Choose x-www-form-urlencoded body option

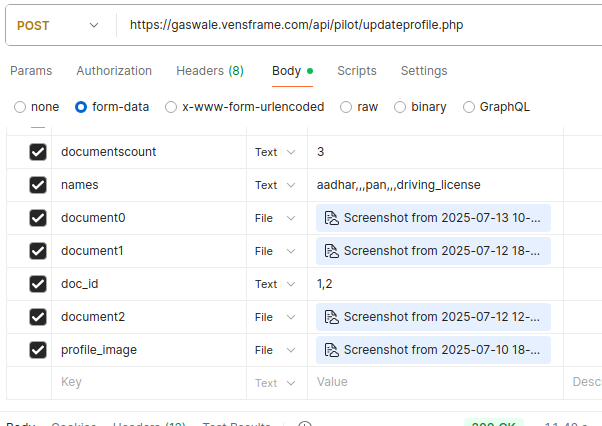pos(171,107)
